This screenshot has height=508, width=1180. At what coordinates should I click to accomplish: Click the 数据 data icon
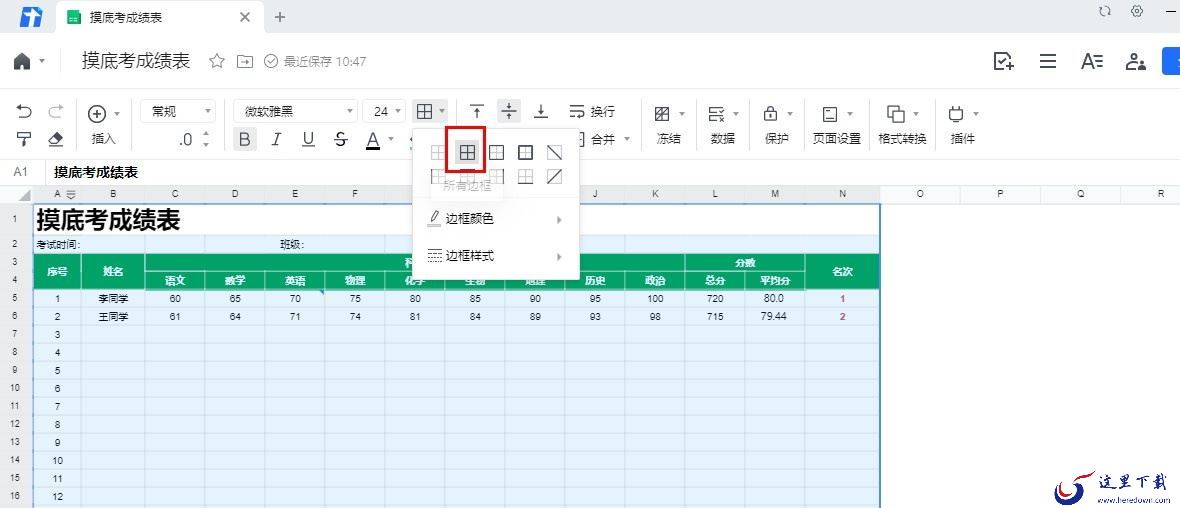tap(716, 114)
